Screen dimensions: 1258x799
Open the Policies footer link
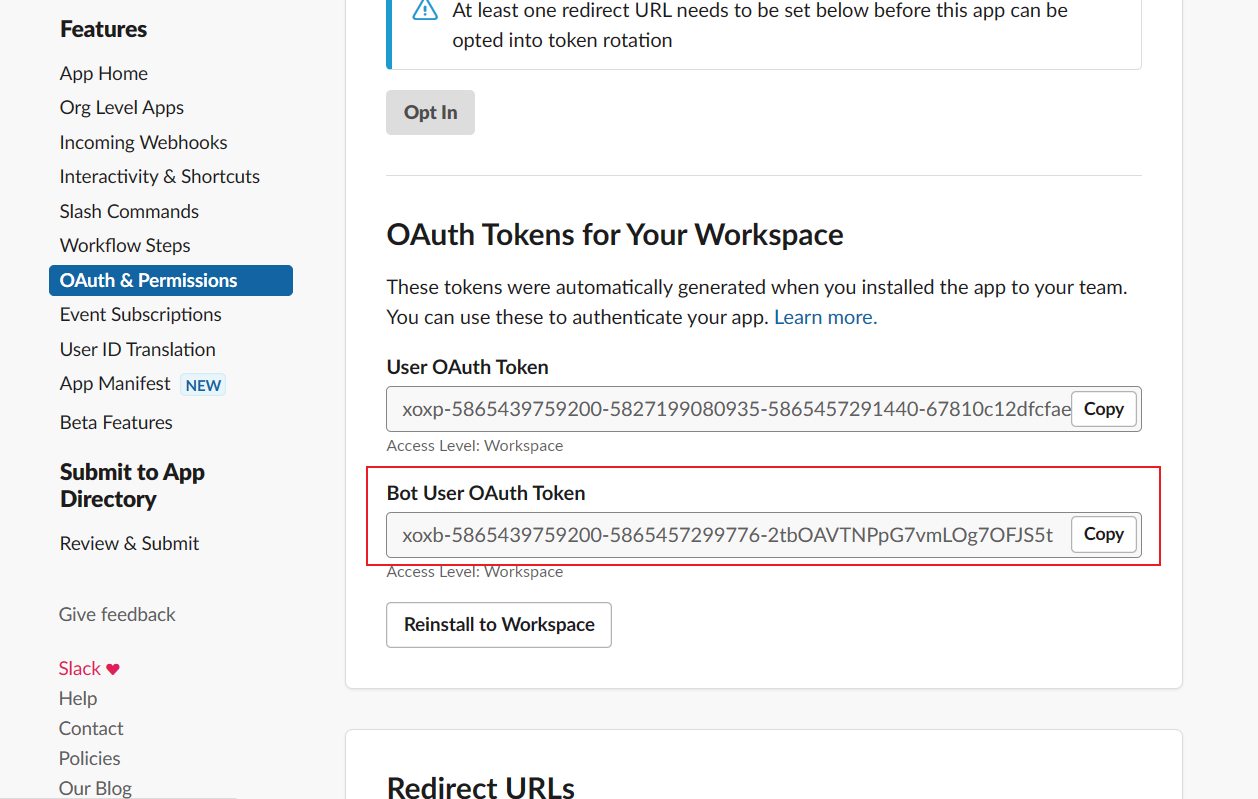(x=90, y=759)
